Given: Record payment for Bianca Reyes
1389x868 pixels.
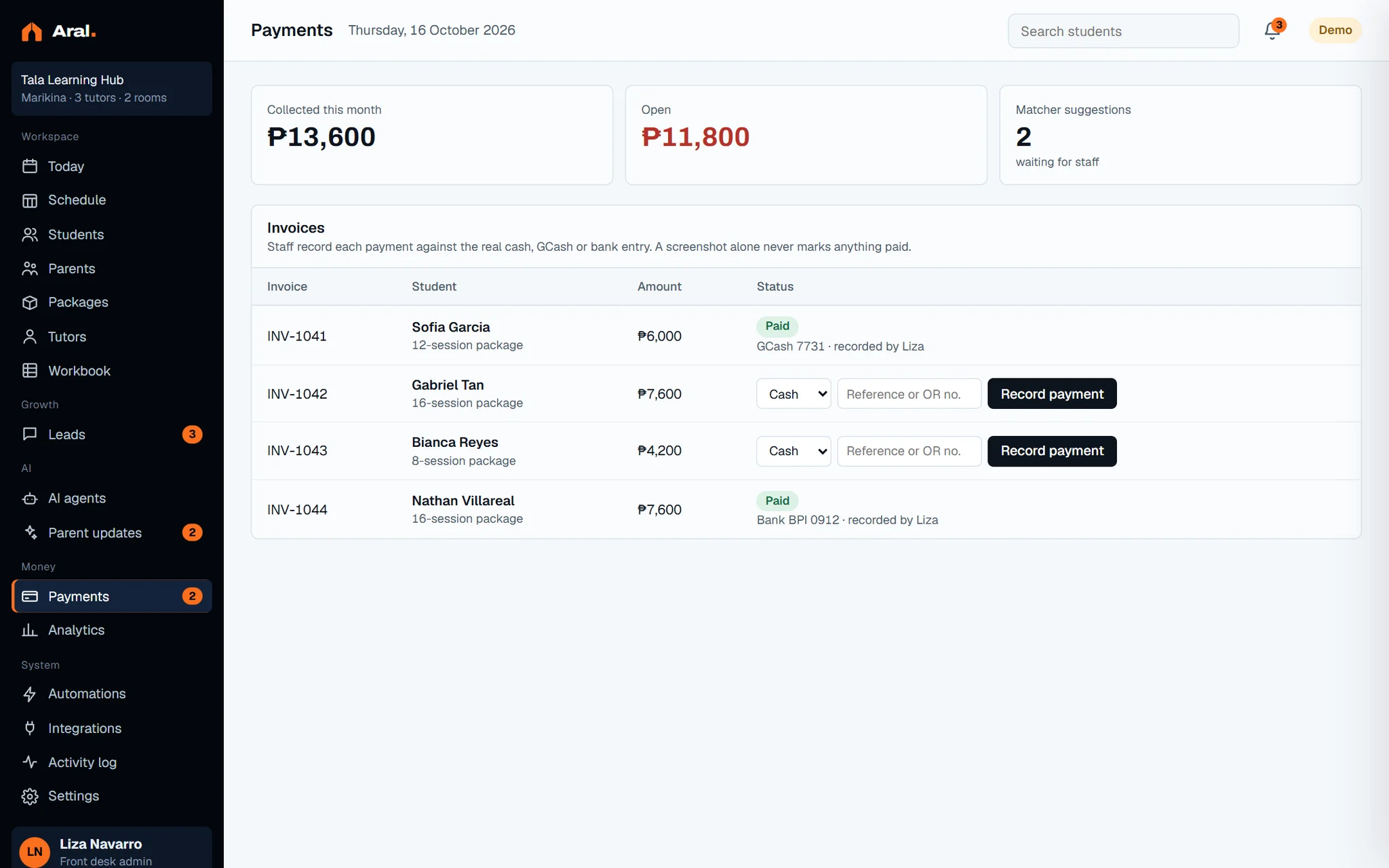Looking at the screenshot, I should coord(1052,451).
